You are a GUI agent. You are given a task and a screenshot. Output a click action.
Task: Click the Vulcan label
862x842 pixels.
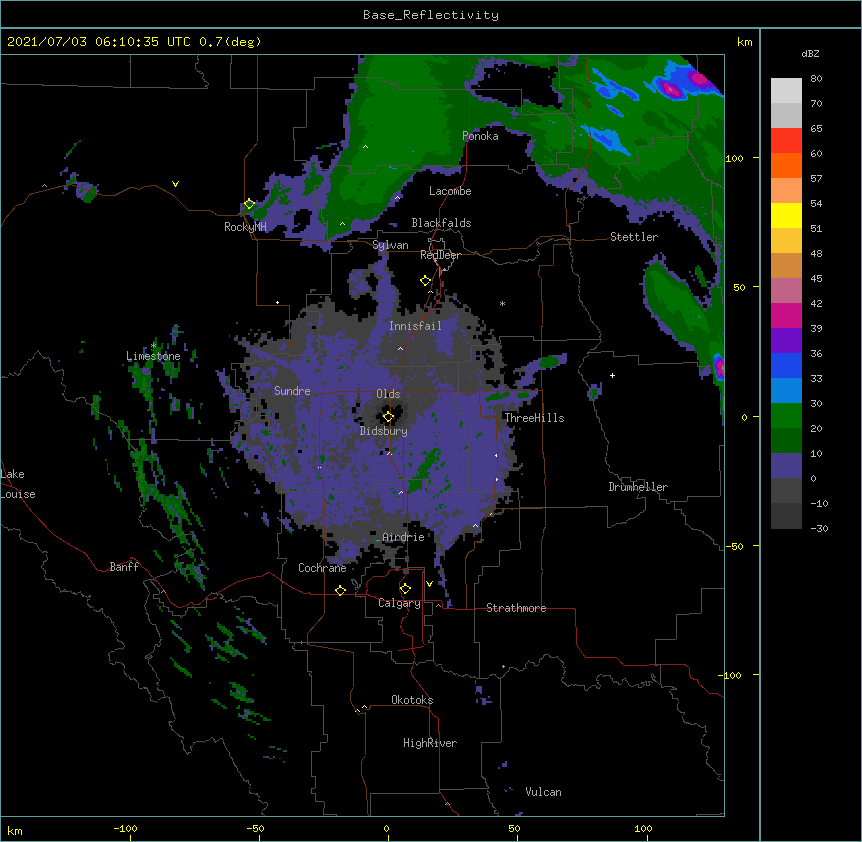tap(543, 792)
